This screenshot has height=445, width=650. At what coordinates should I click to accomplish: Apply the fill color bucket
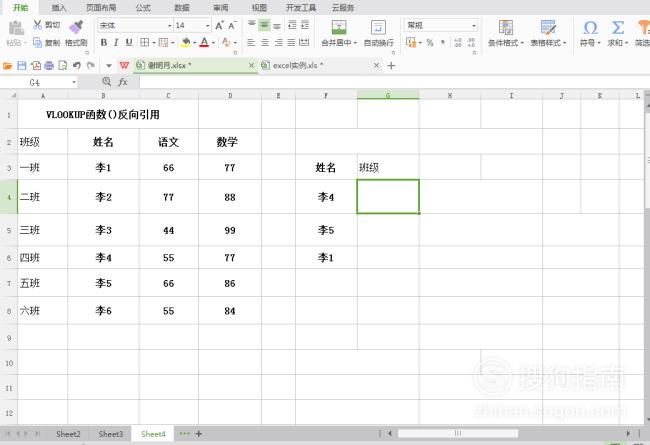[x=186, y=42]
